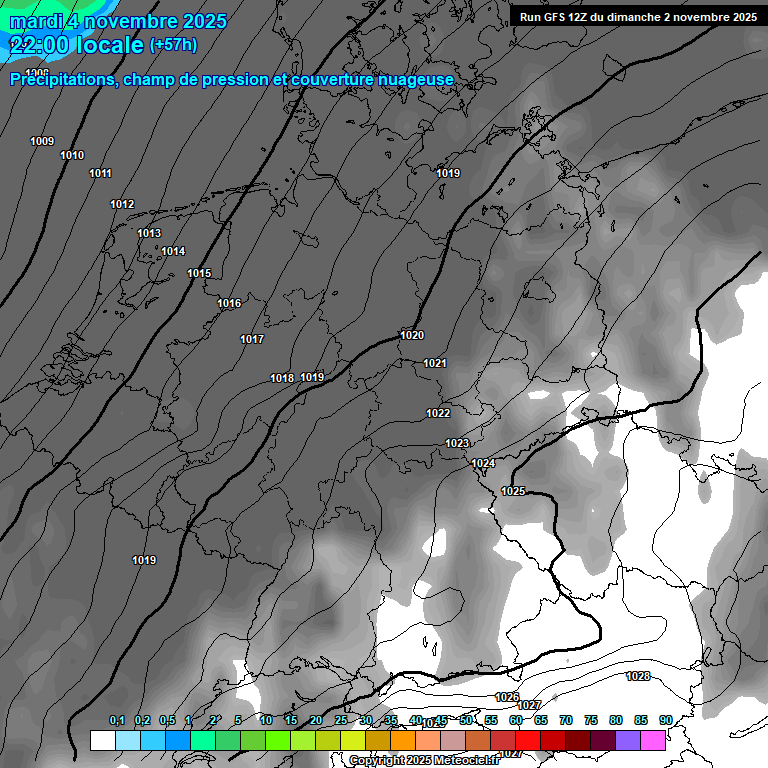Click the white swatch in precipitation legend
Image resolution: width=768 pixels, height=768 pixels.
(x=102, y=740)
